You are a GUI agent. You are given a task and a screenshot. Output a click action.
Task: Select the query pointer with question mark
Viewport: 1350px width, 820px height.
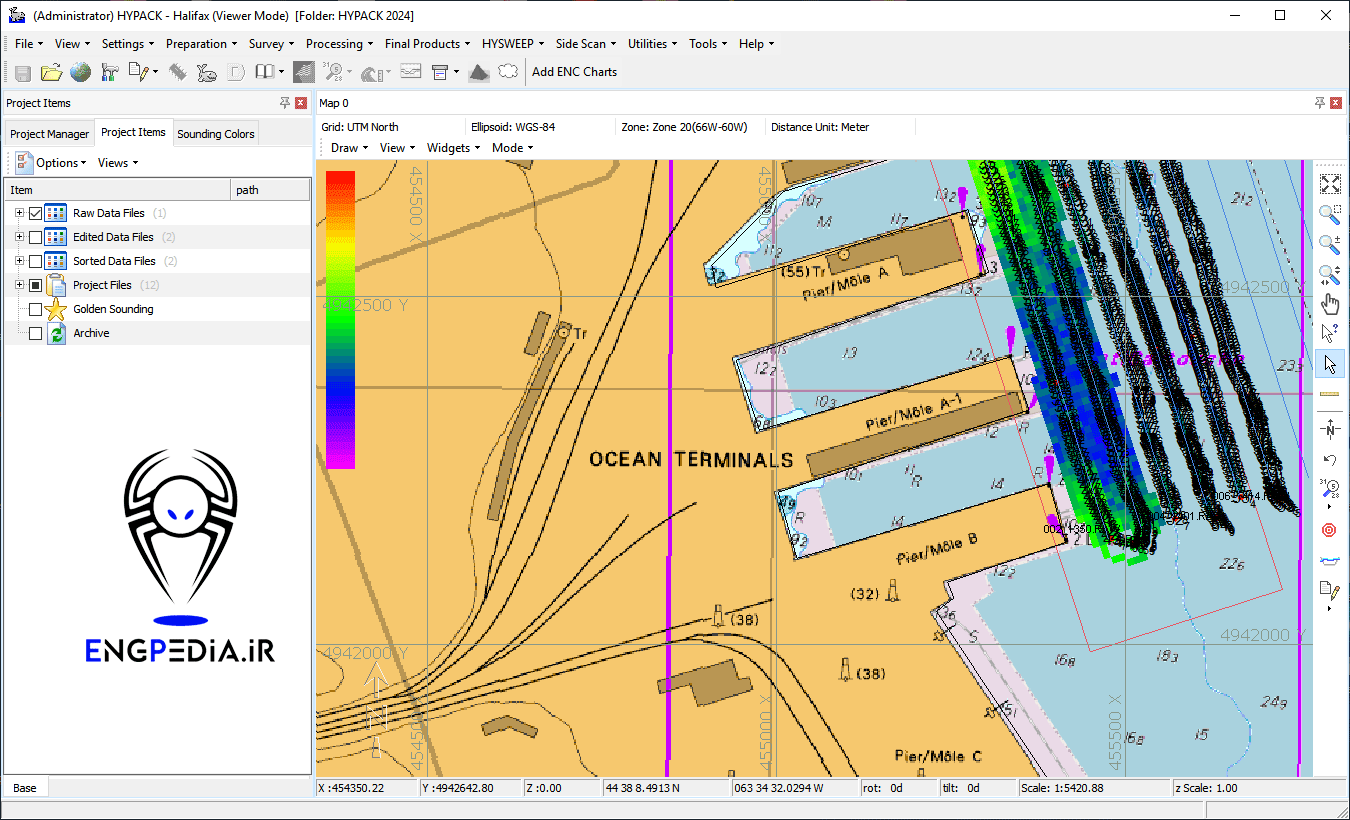coord(1330,333)
